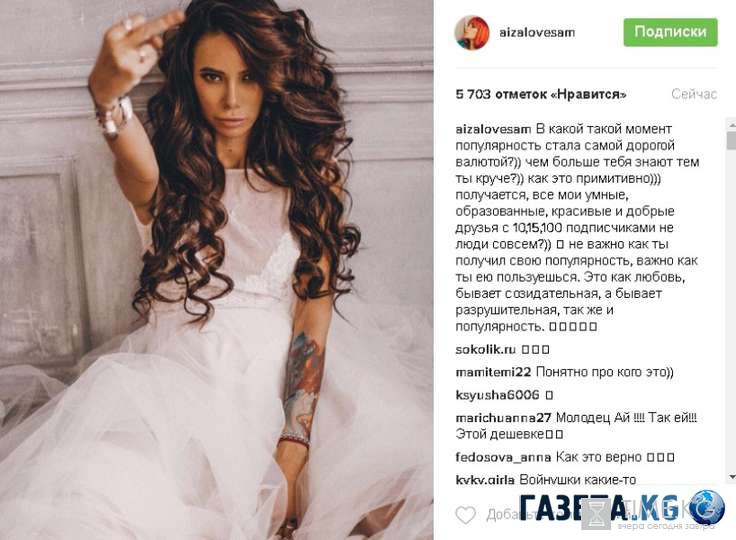
Task: Click the globe icon in watermark
Action: coord(707,507)
